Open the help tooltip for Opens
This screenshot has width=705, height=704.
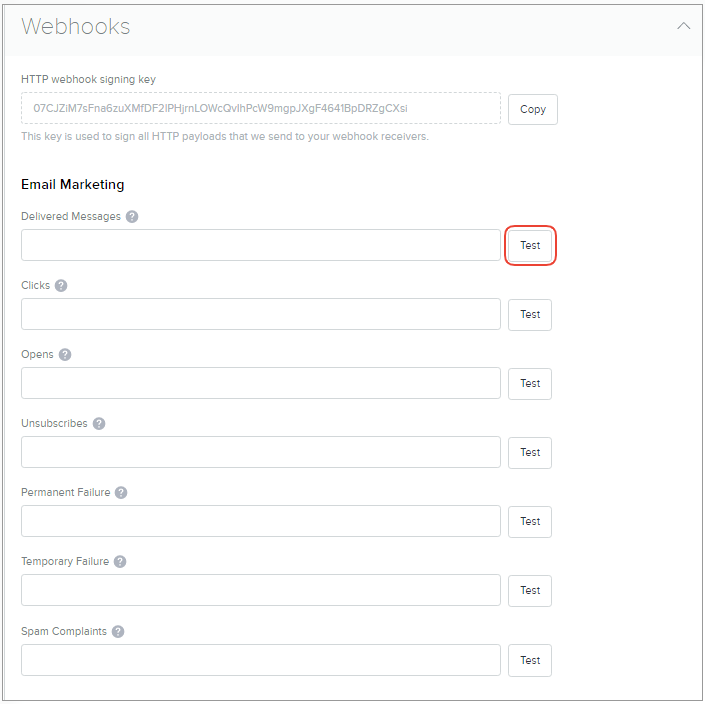coord(65,354)
